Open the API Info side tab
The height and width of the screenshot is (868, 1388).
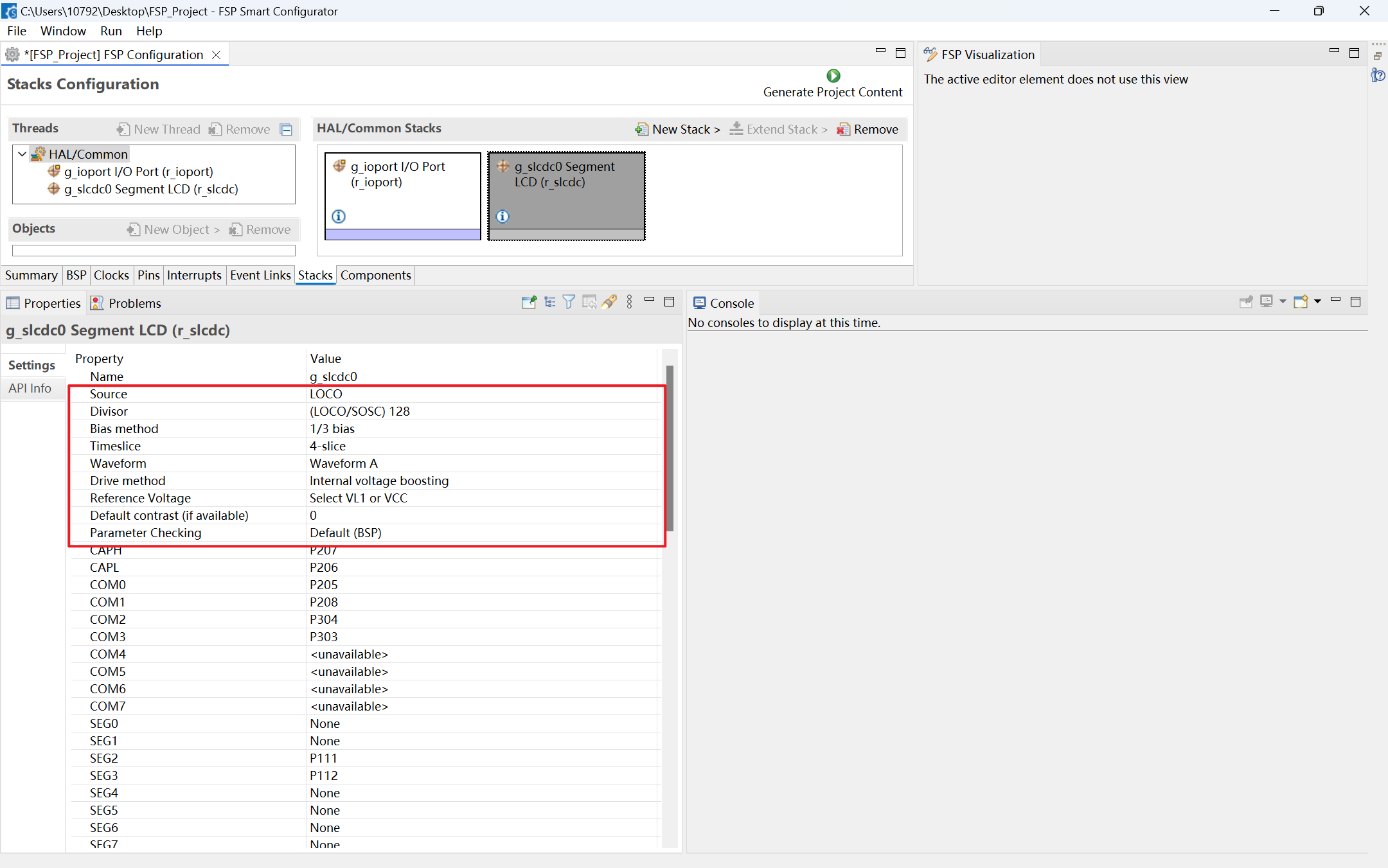[30, 388]
